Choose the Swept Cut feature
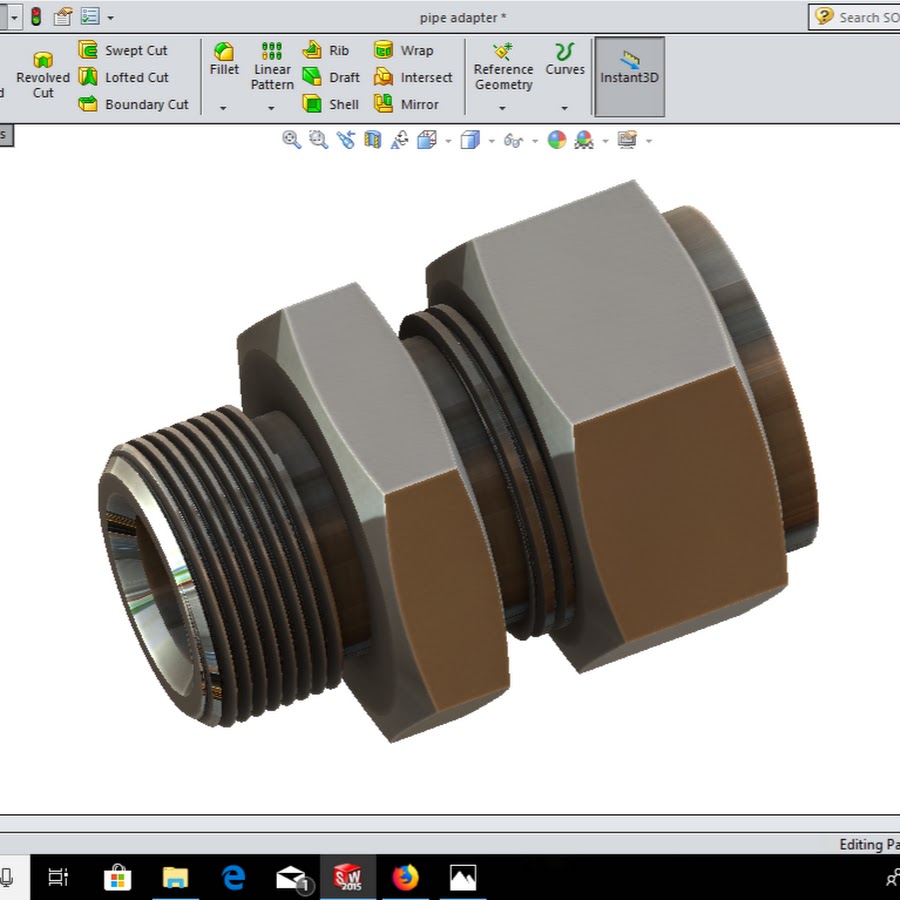The height and width of the screenshot is (900, 900). tap(123, 50)
